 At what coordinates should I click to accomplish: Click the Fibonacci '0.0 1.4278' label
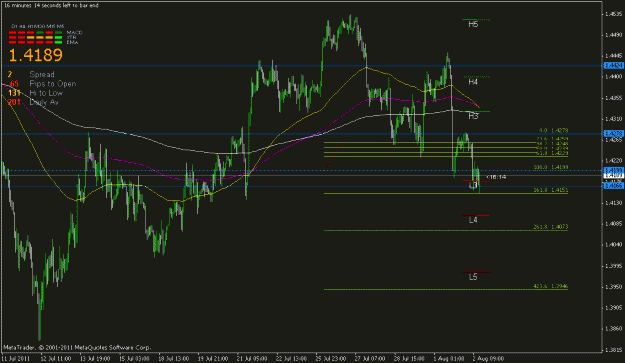(554, 130)
